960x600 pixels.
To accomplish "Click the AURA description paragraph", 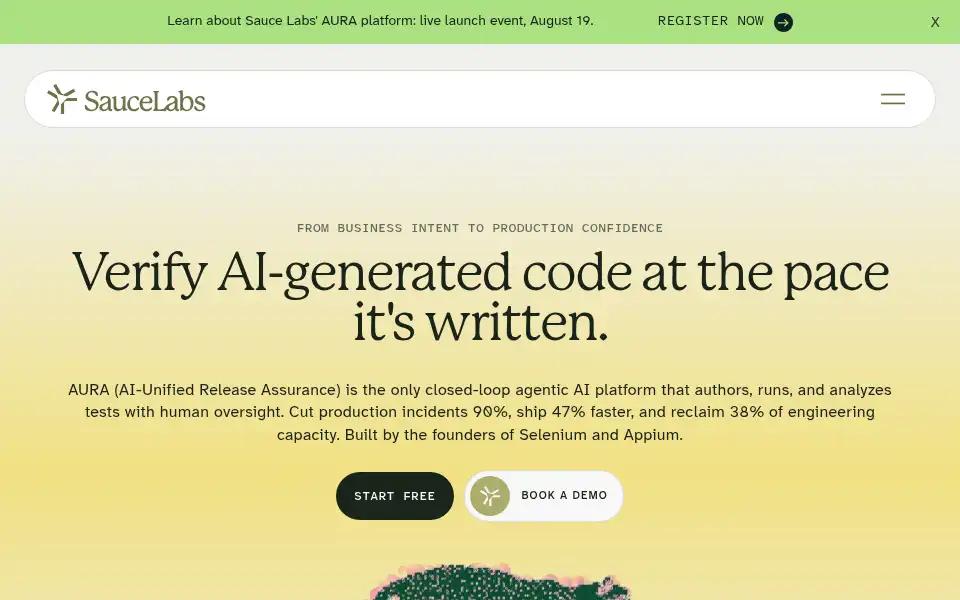I will click(x=480, y=412).
